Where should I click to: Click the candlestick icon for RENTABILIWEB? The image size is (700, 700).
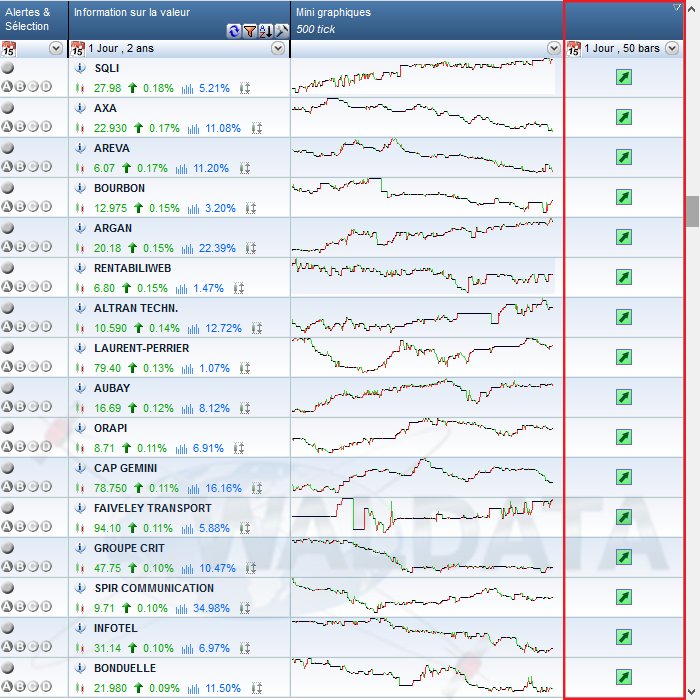pos(80,288)
